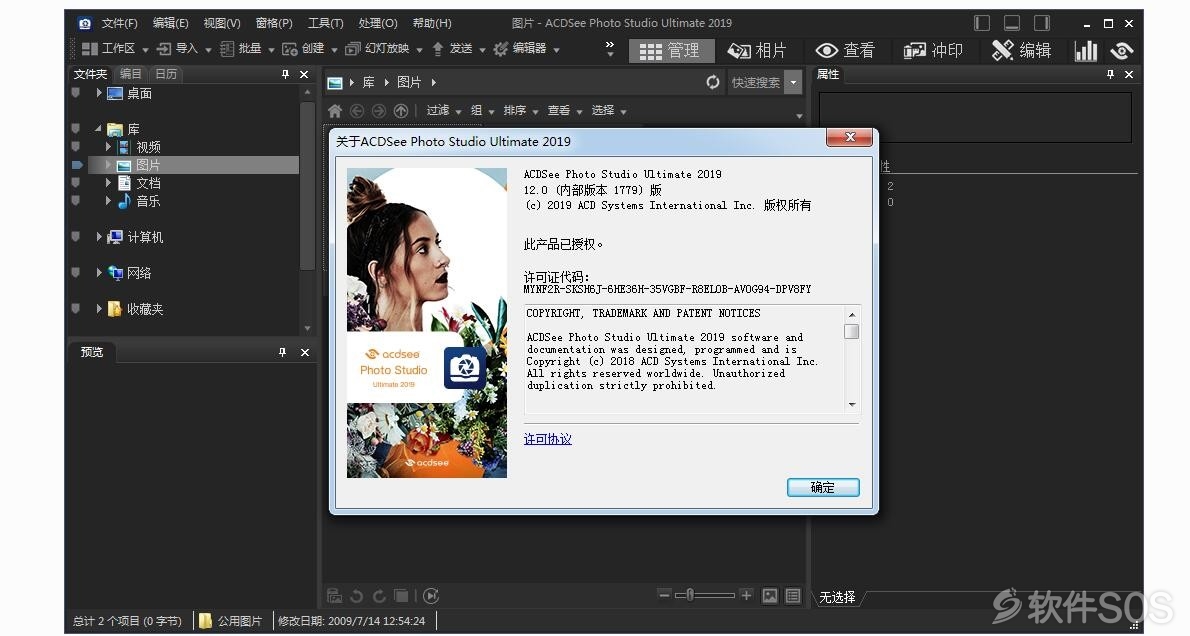Click the thumbnail zoom slider handle

[690, 595]
